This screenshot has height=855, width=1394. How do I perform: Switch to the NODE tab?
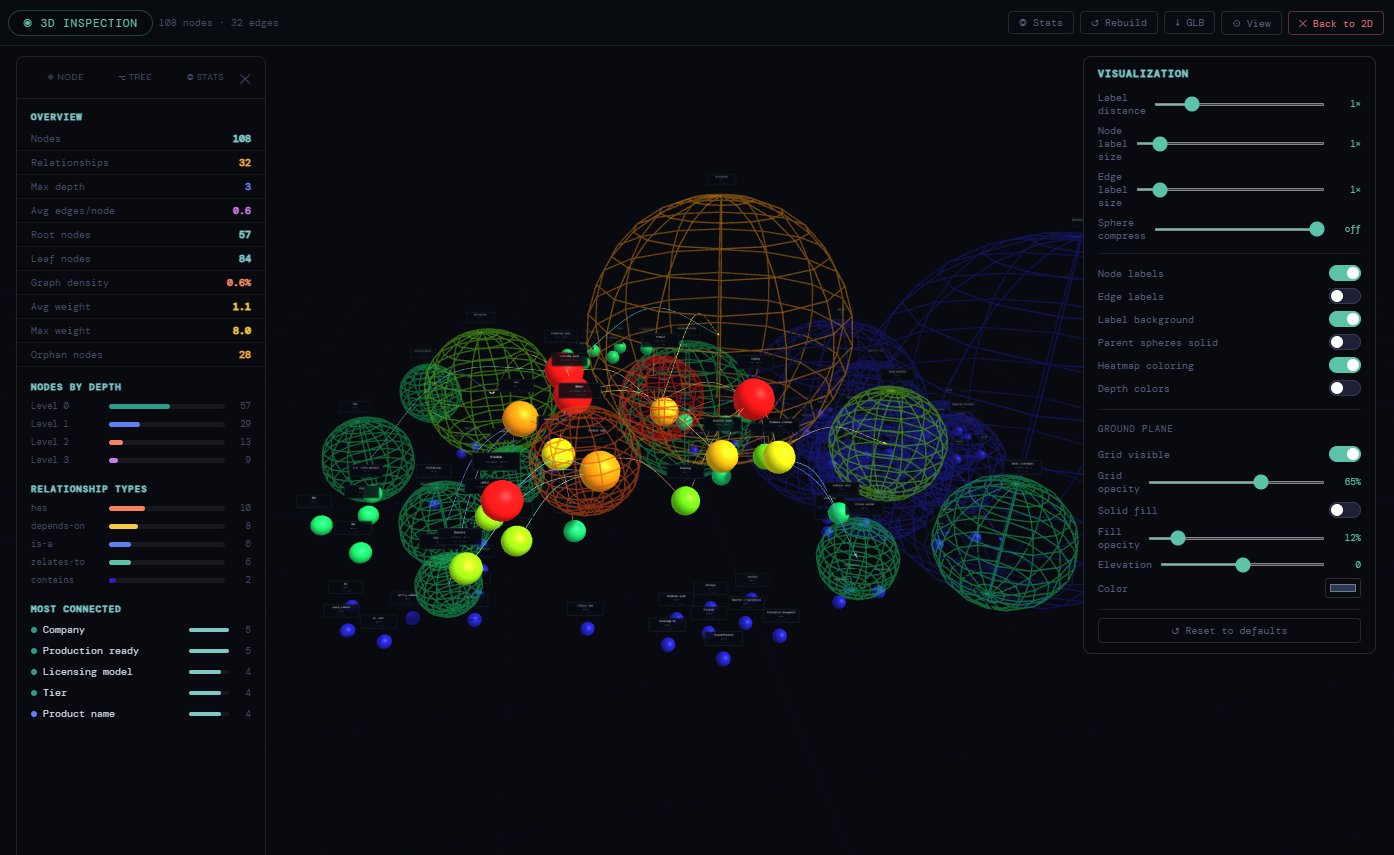64,77
